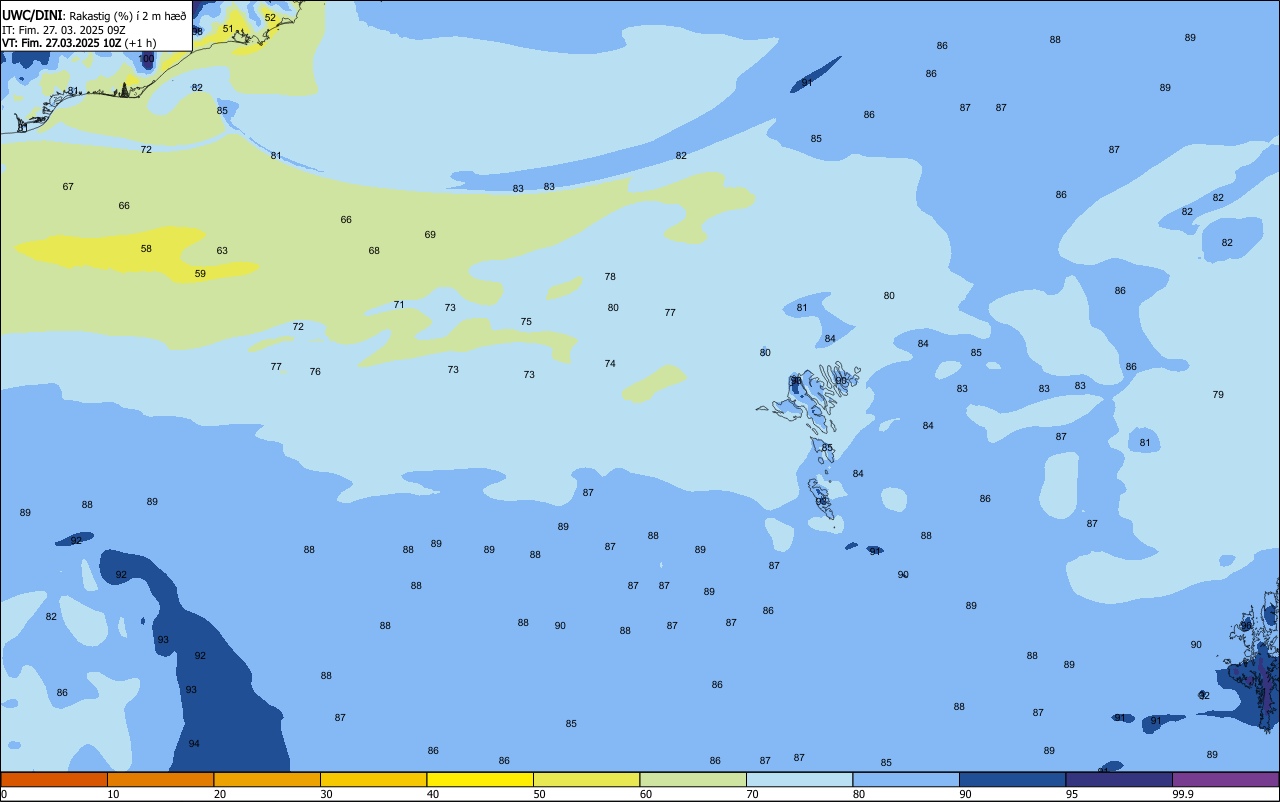Click the legend tick label 30

326,794
